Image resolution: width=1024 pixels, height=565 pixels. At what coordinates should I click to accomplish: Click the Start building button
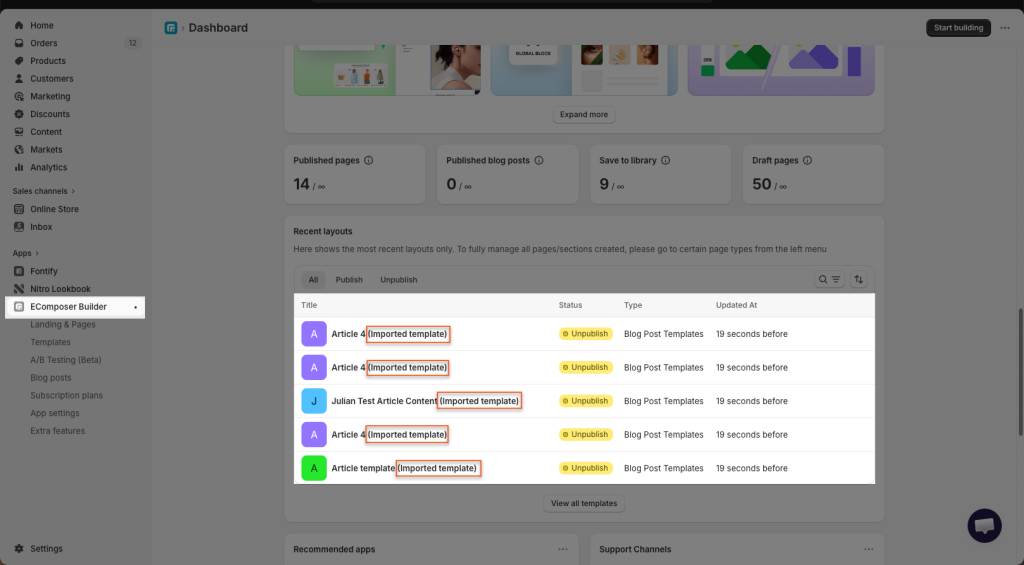958,28
